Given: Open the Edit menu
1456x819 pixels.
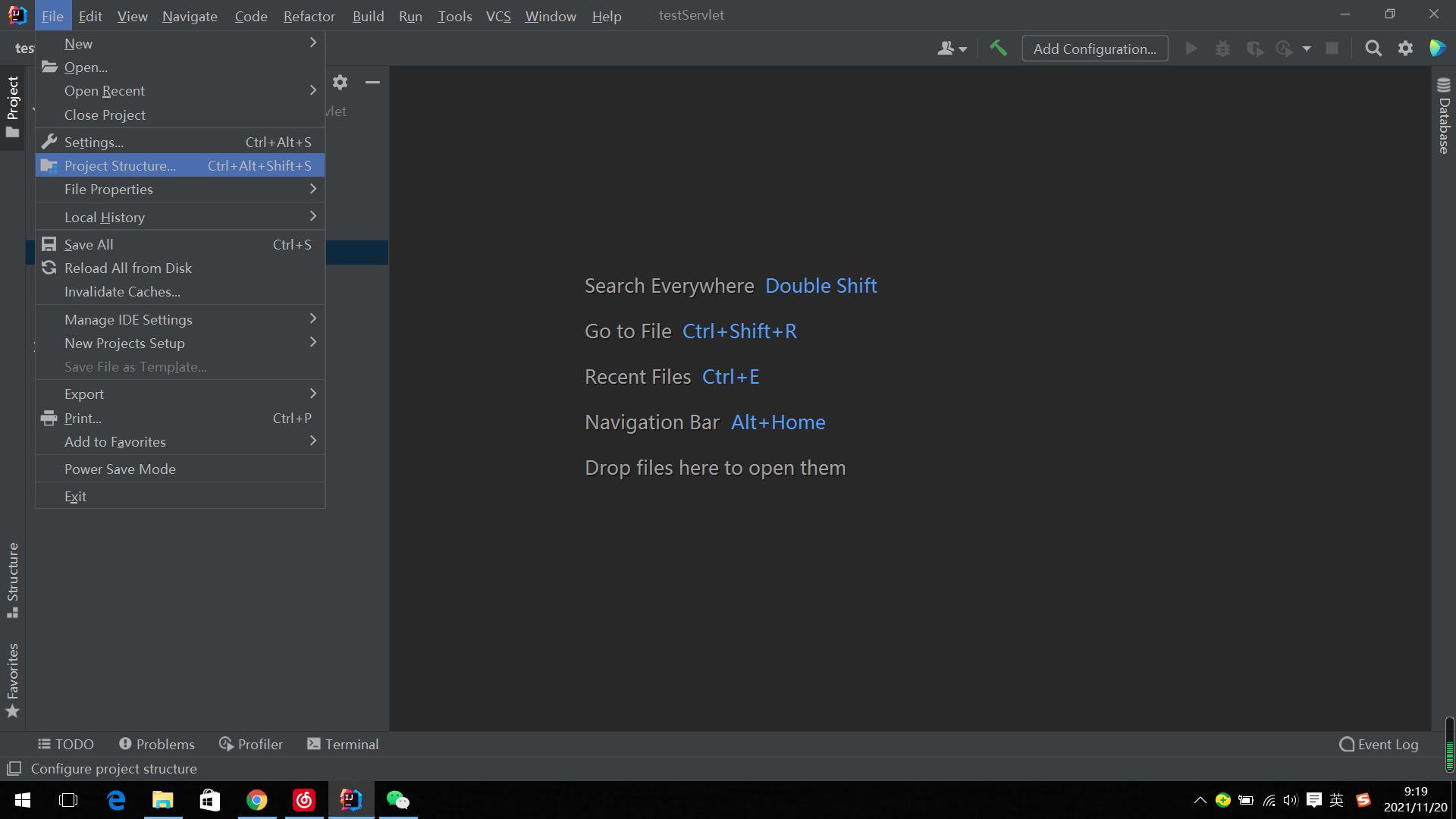Looking at the screenshot, I should pos(90,16).
